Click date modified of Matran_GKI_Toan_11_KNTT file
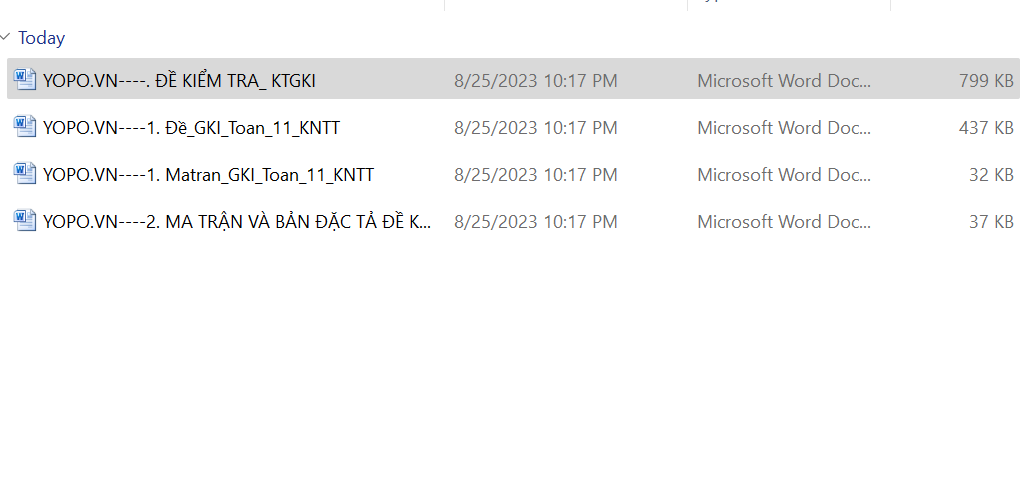 (535, 175)
